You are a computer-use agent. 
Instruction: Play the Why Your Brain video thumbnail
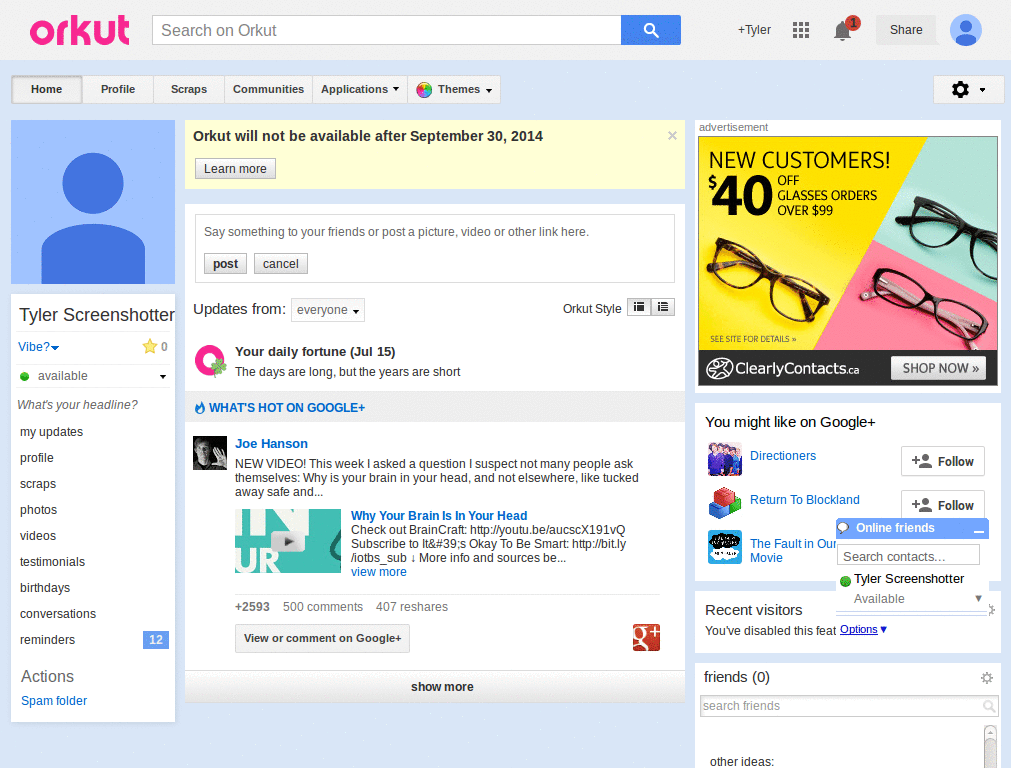(x=288, y=541)
